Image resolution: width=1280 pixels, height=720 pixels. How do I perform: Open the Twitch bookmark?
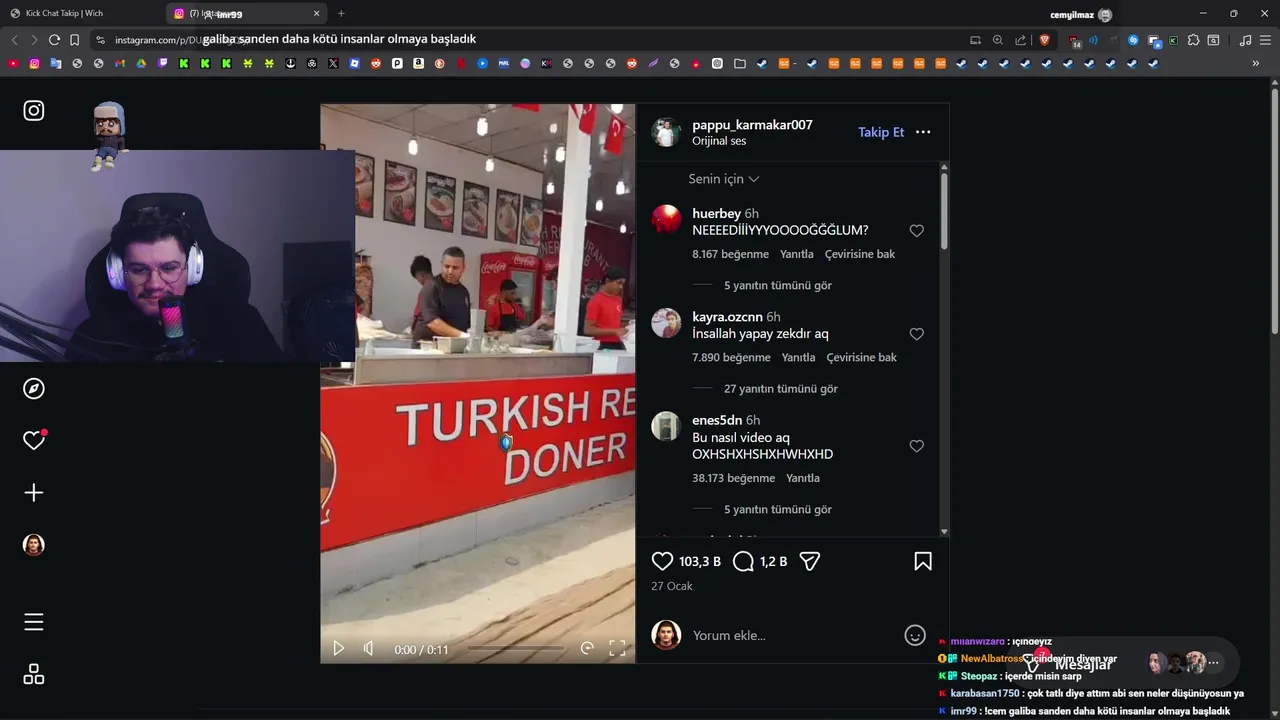163,63
